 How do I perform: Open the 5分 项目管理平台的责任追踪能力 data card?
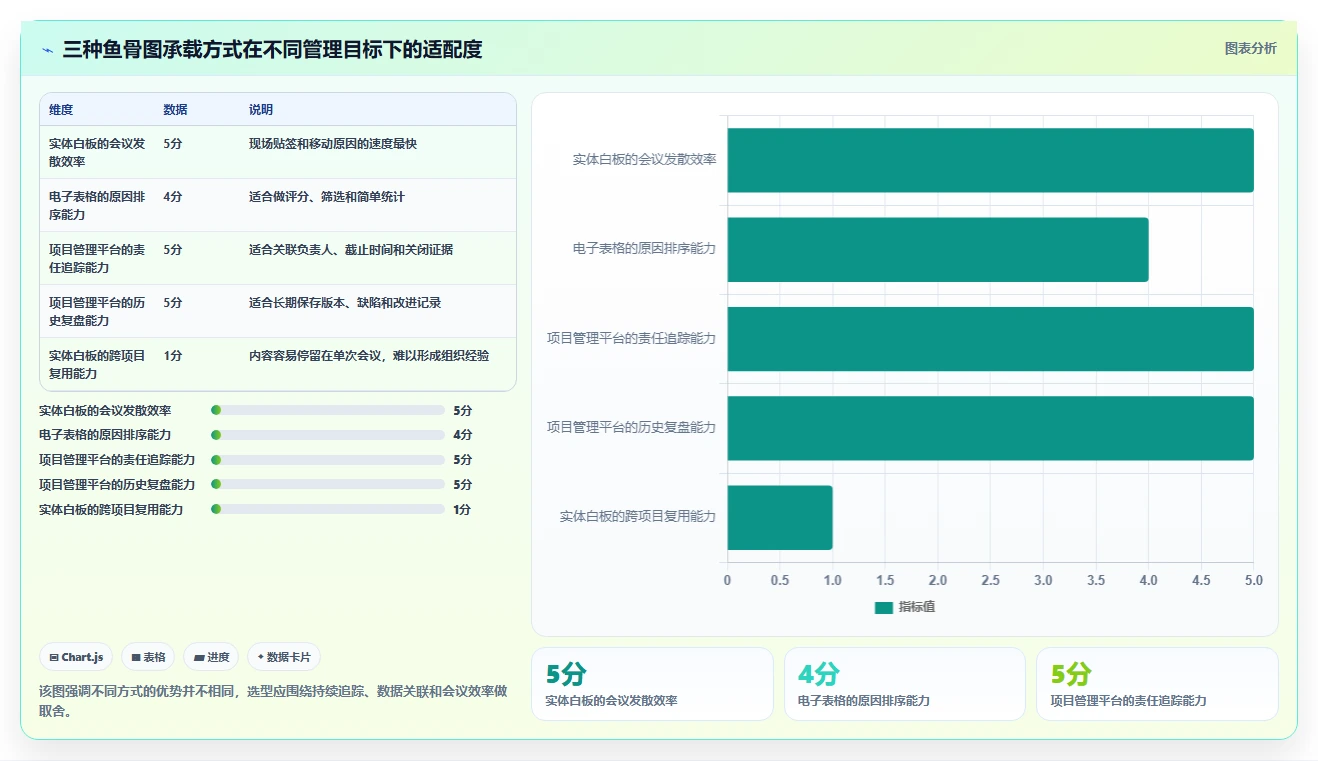[x=1157, y=684]
